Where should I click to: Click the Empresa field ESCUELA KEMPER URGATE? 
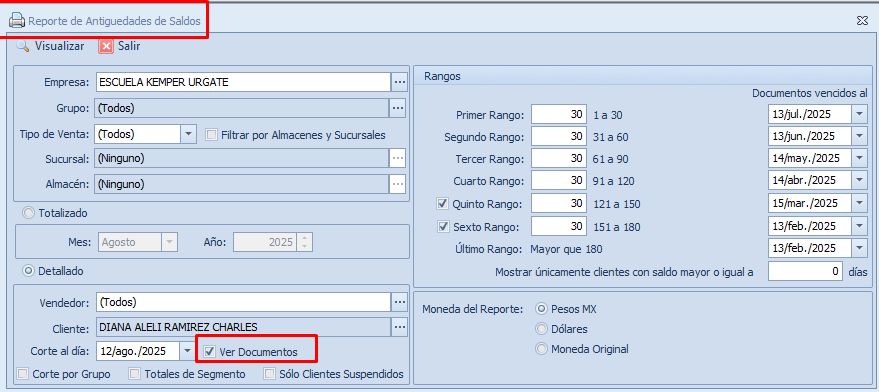tap(243, 82)
